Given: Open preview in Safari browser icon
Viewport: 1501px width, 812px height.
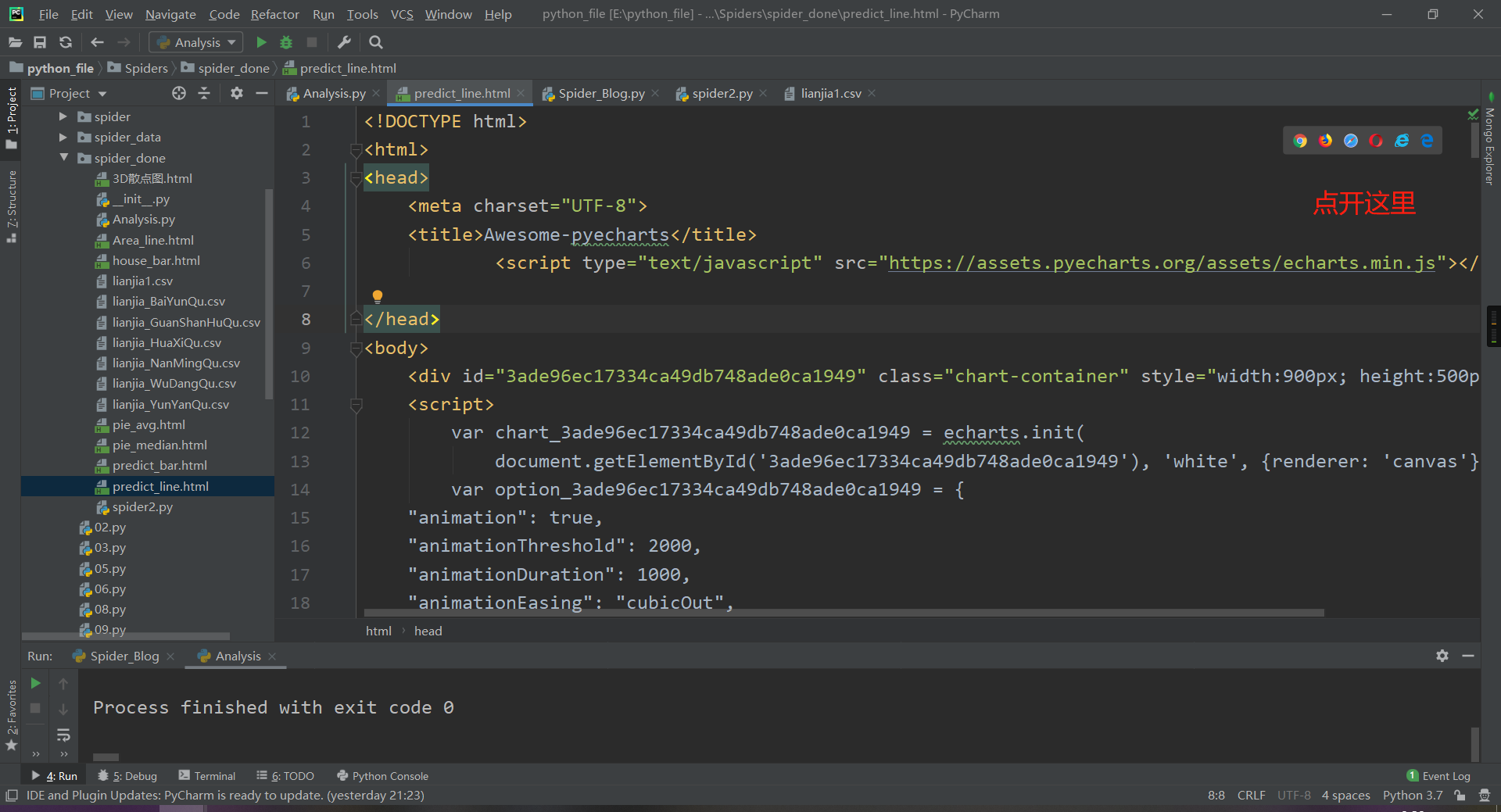Looking at the screenshot, I should [x=1351, y=141].
